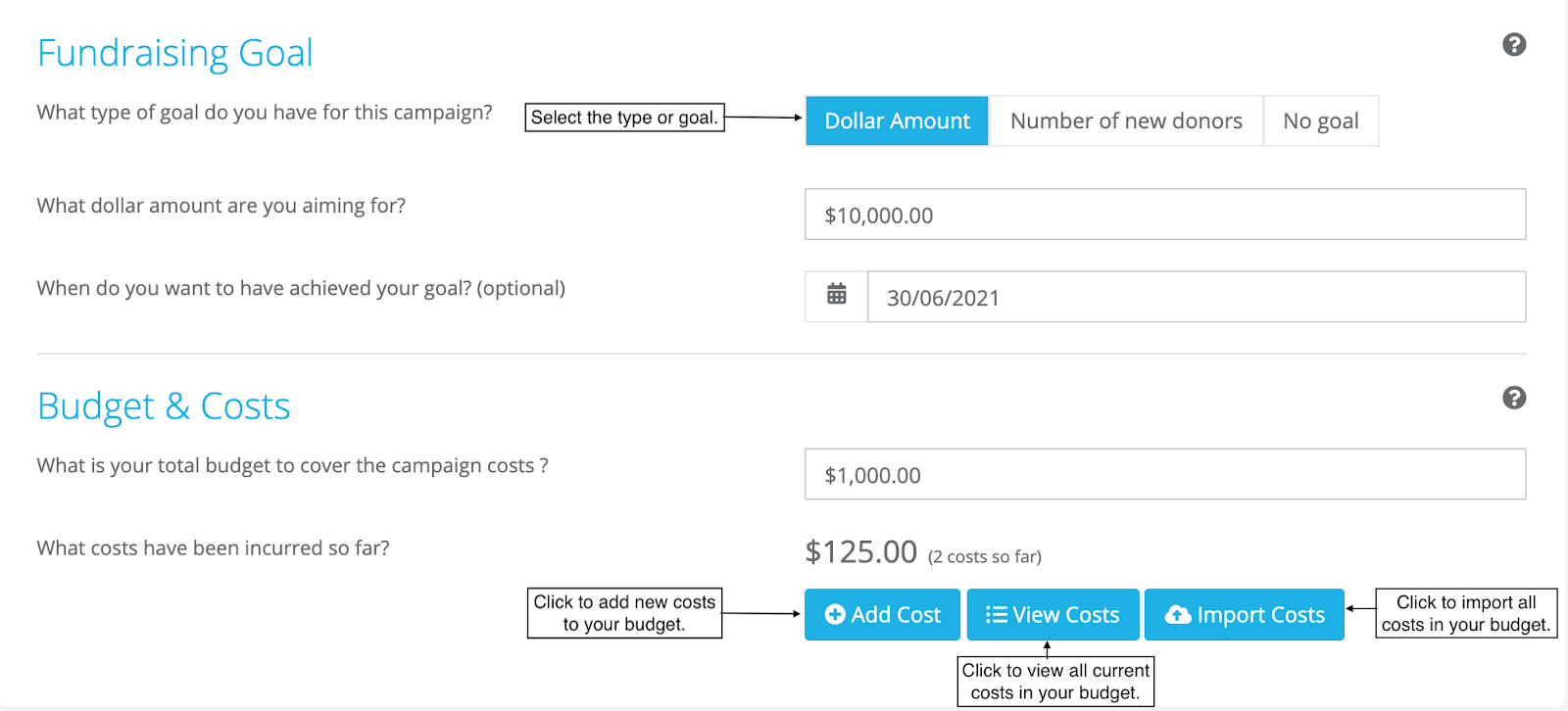Open help icon for Fundraising Goal section

(x=1514, y=44)
